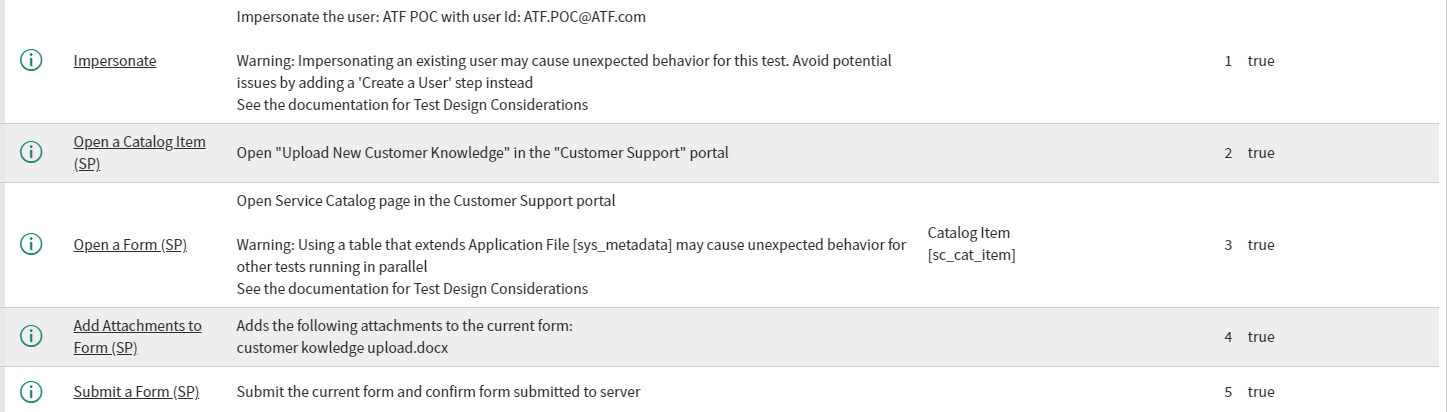Screen dimensions: 1448x412
Task: Show info preview for Submit a Form step
Action: (x=31, y=391)
